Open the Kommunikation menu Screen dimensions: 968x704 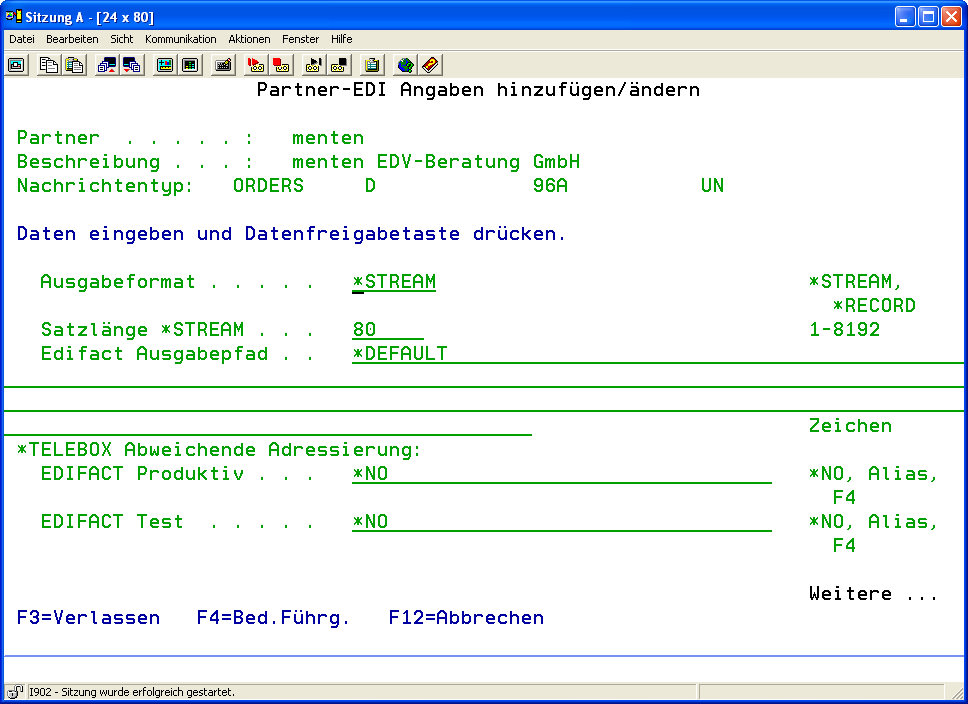click(x=180, y=39)
